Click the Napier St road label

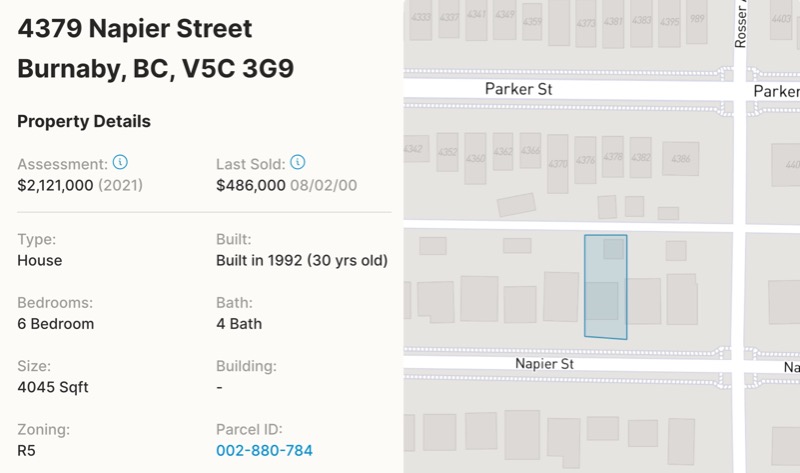544,364
